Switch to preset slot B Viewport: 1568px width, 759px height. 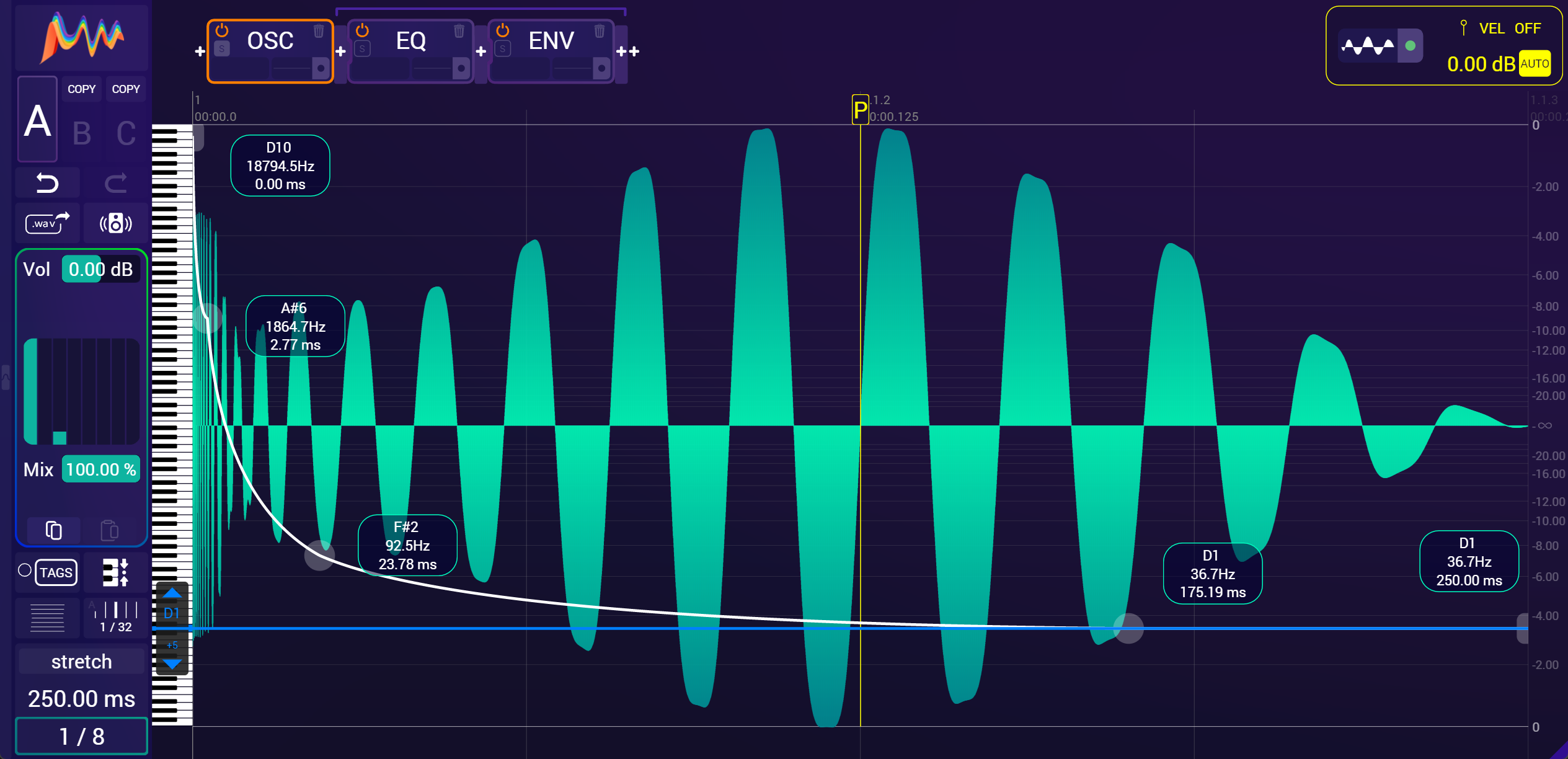81,133
